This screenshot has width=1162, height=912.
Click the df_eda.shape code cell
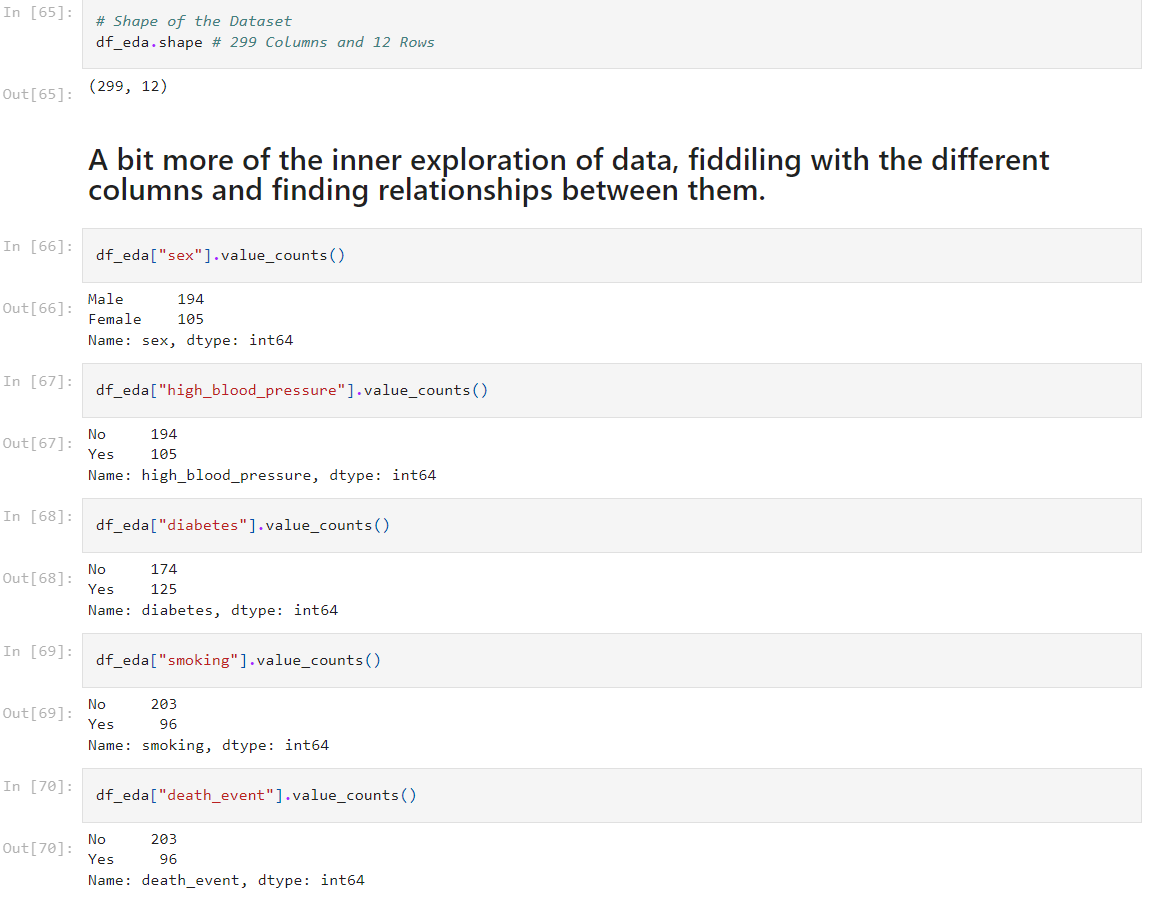pyautogui.click(x=610, y=33)
